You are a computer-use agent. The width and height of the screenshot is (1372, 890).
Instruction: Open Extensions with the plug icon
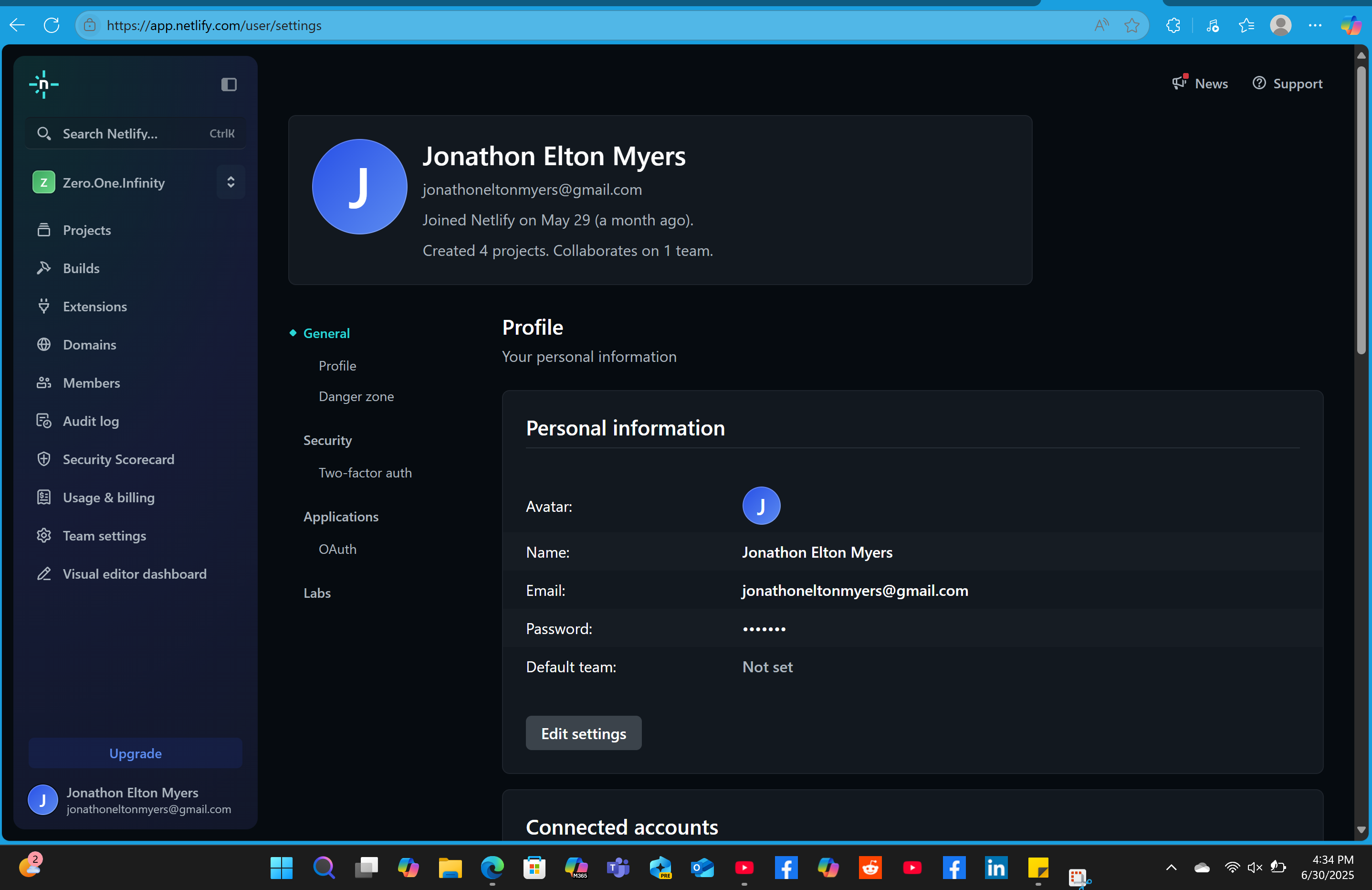(x=94, y=306)
